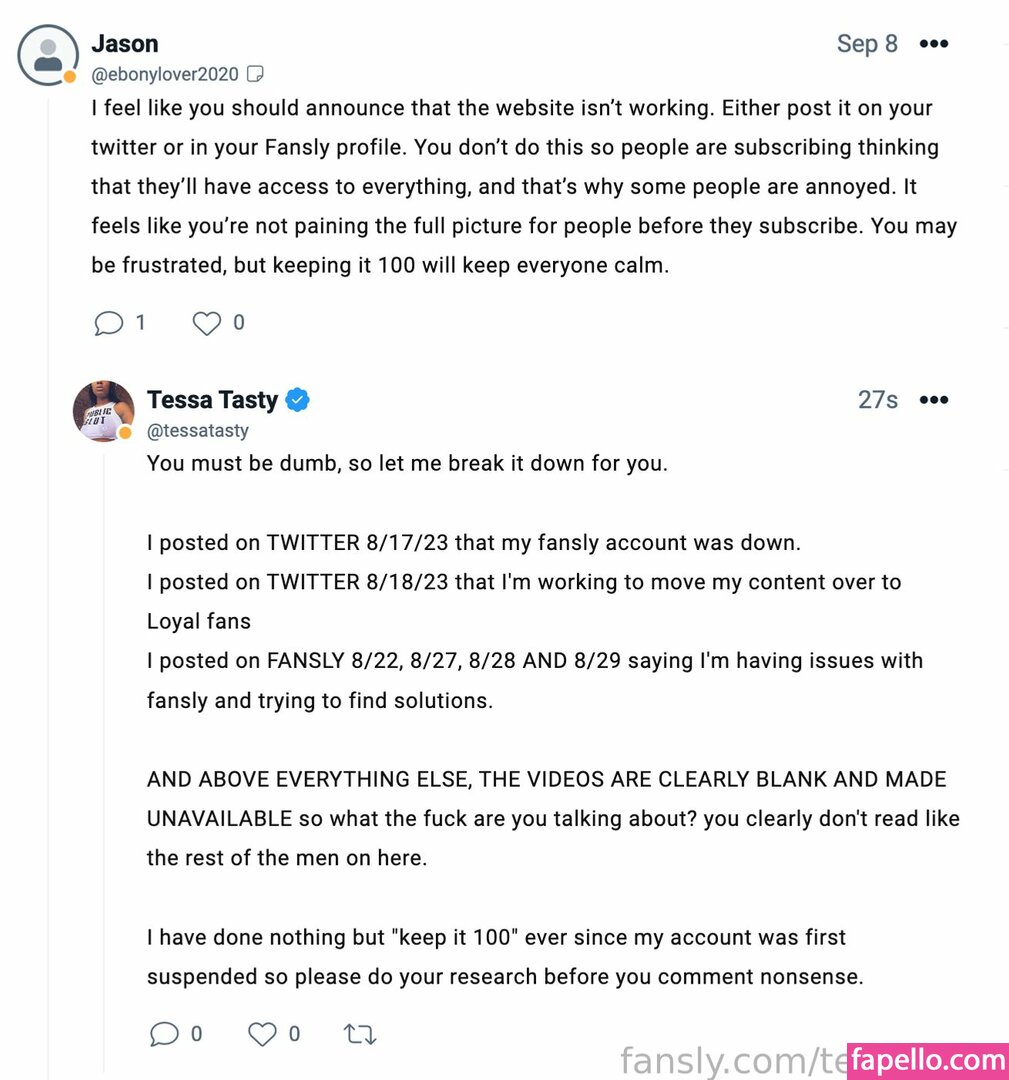The height and width of the screenshot is (1080, 1009).
Task: Open Tessa Tasty's profile picture
Action: pos(103,410)
